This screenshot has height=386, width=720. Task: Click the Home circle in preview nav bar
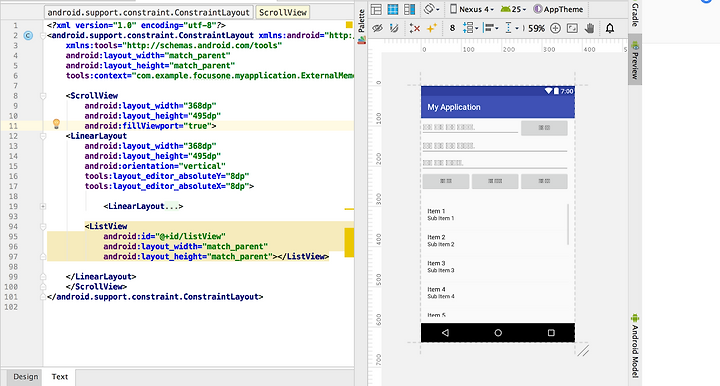[498, 333]
